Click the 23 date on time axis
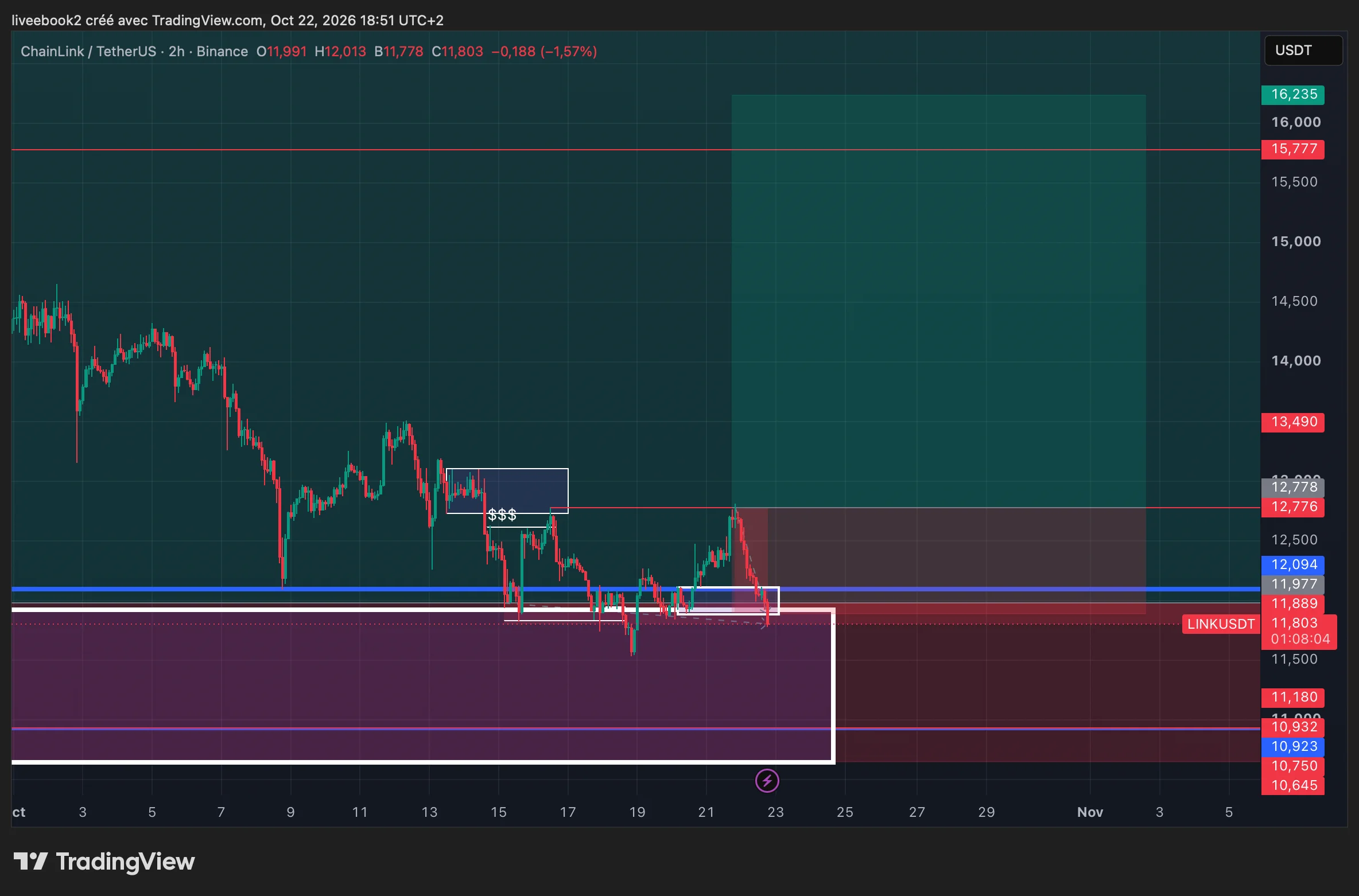The width and height of the screenshot is (1359, 896). pos(775,812)
